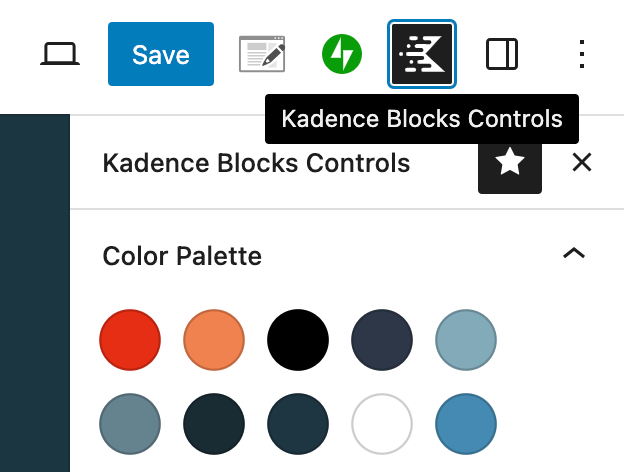The height and width of the screenshot is (472, 624).
Task: Close the Kadence Blocks Controls panel
Action: 582,163
